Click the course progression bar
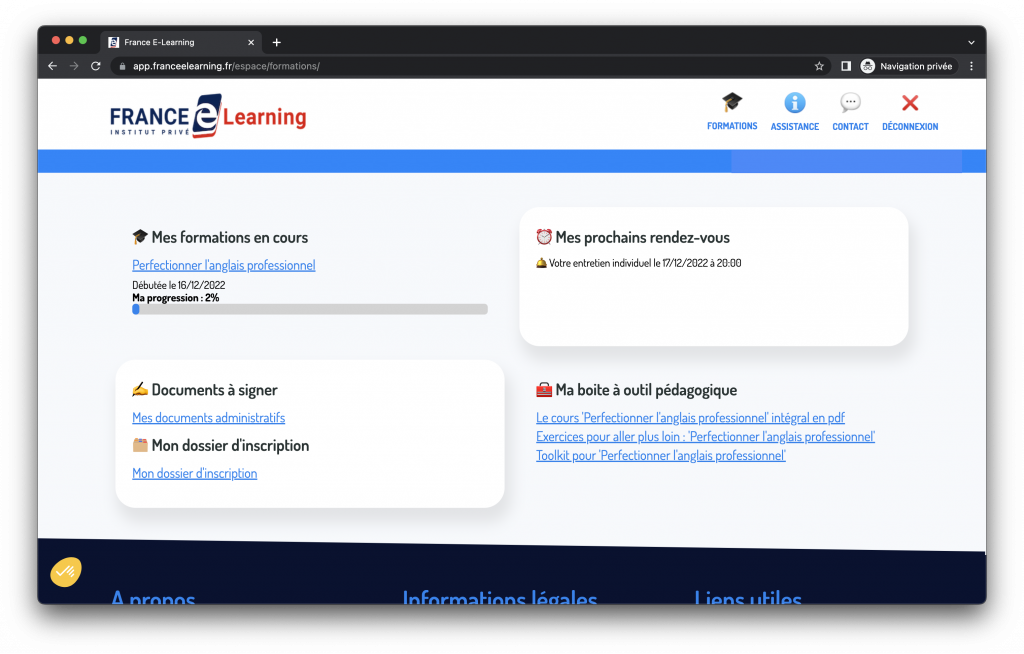The image size is (1024, 654). [310, 310]
